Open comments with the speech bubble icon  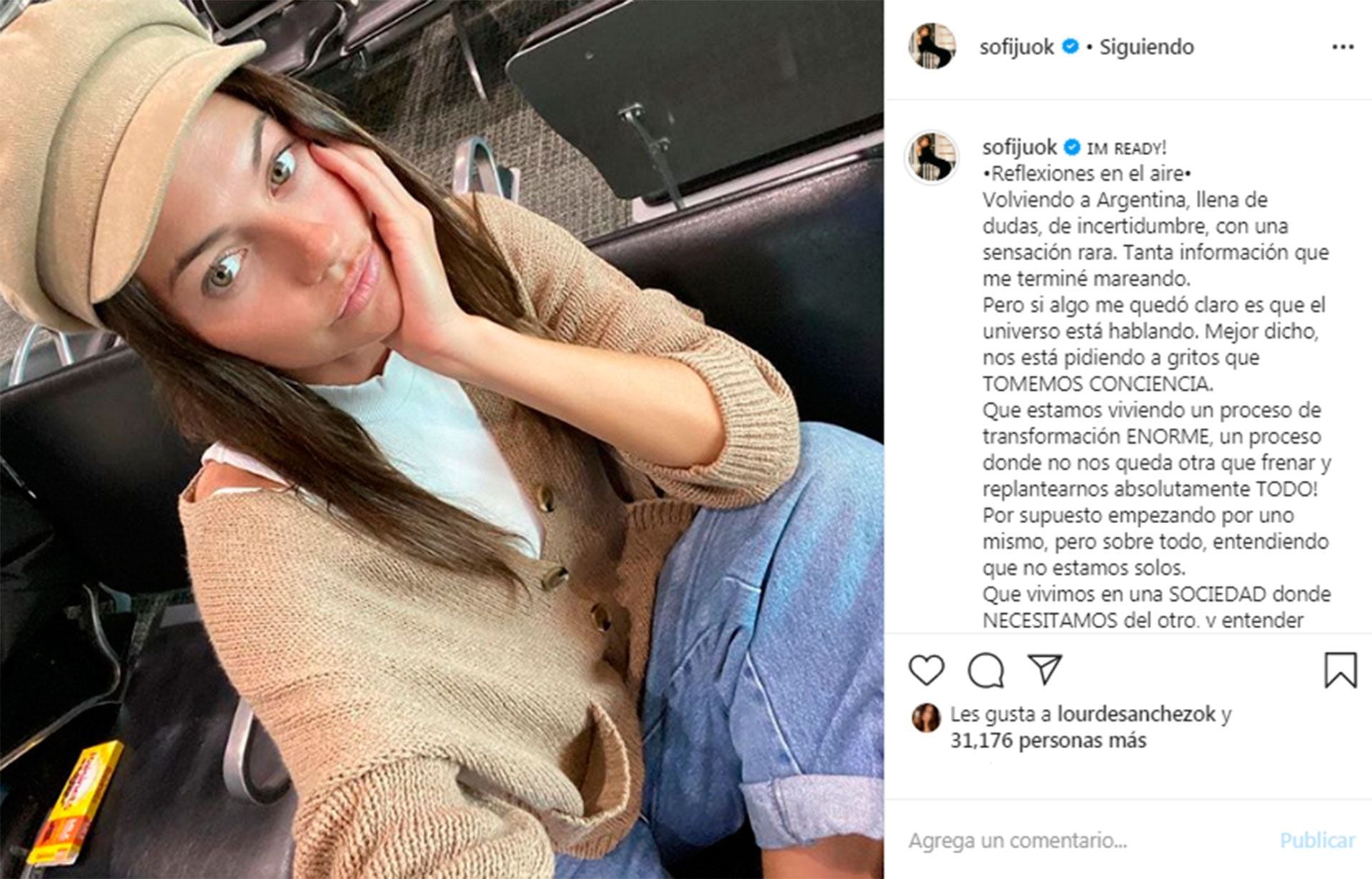986,670
